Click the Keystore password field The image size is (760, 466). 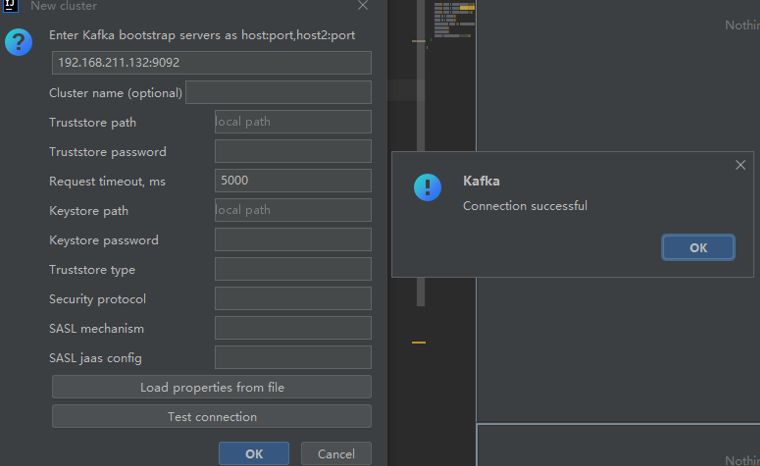[293, 240]
